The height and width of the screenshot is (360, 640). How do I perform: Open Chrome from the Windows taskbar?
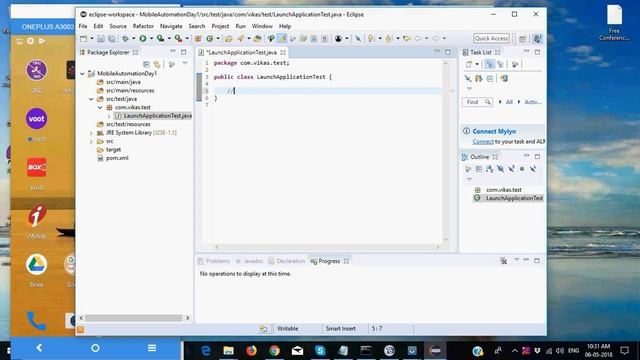274,350
